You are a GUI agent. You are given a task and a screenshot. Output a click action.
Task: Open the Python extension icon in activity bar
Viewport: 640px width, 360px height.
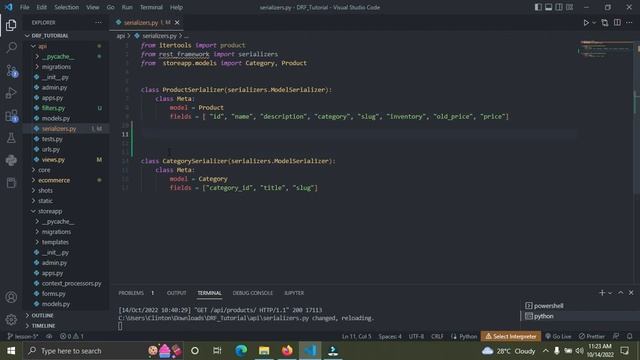11,160
